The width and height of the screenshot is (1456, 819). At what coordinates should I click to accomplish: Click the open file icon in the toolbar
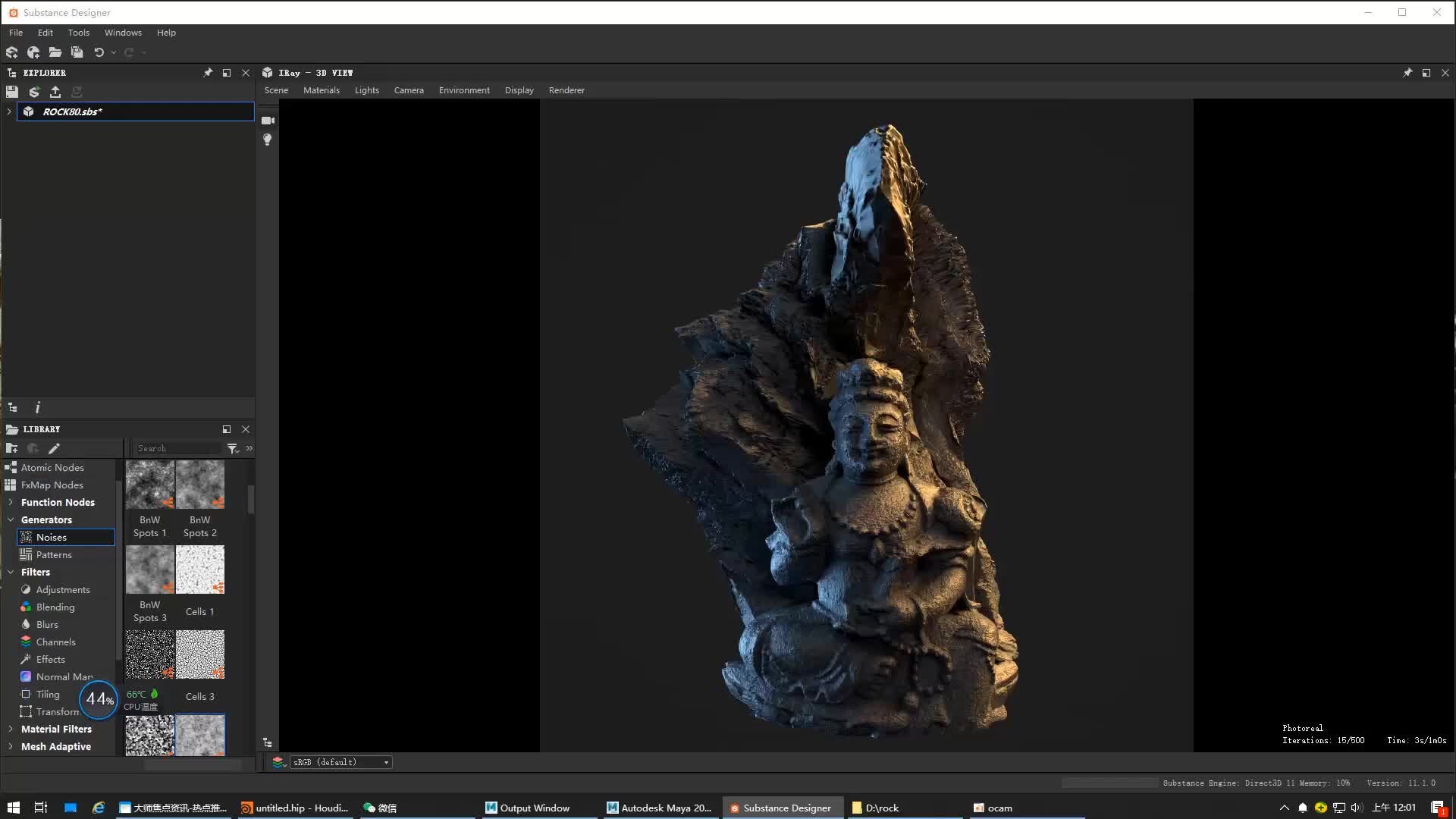pos(55,52)
